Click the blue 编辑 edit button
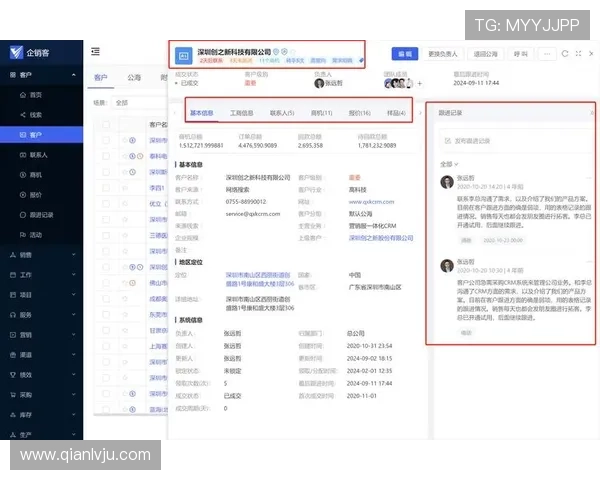This screenshot has height=480, width=600. tap(405, 53)
